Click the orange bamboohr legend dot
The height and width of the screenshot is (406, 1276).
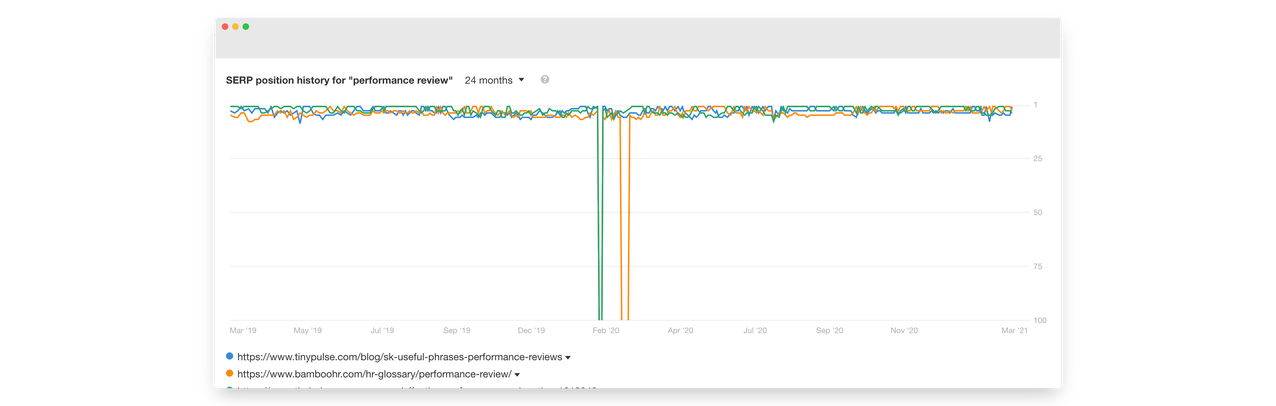pyautogui.click(x=230, y=373)
